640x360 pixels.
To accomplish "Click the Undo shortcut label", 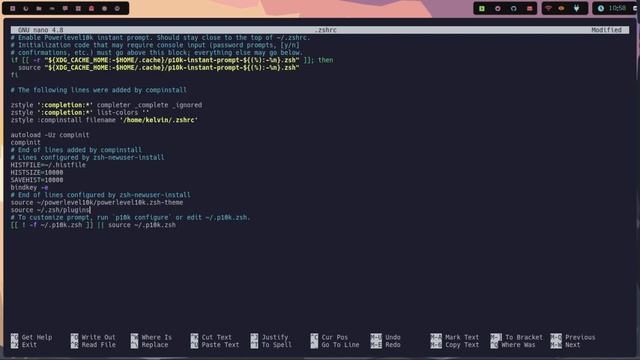I will point(393,337).
